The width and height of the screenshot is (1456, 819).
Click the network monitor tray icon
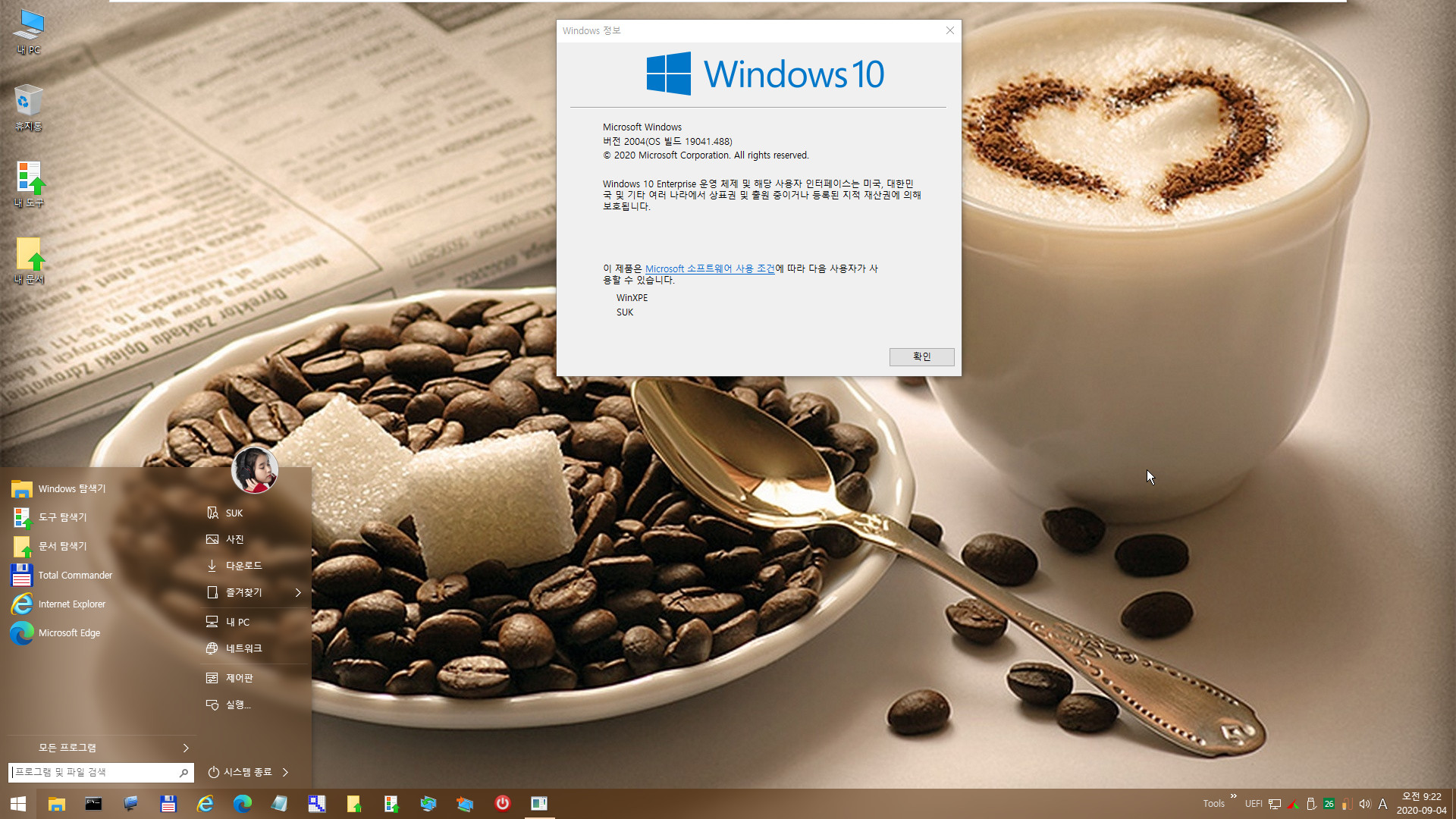(x=1275, y=804)
